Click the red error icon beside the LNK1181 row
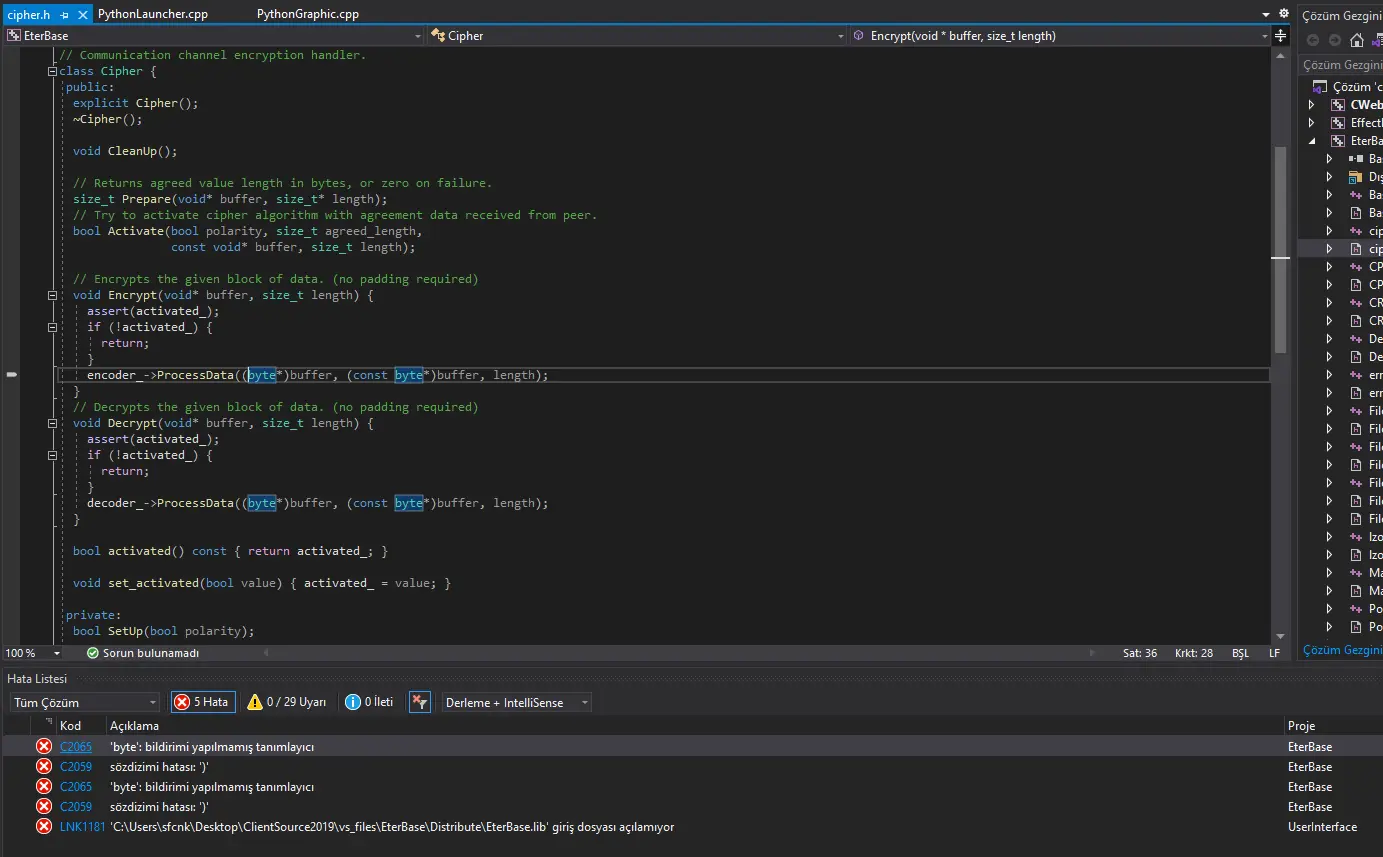The width and height of the screenshot is (1383, 857). pos(43,826)
